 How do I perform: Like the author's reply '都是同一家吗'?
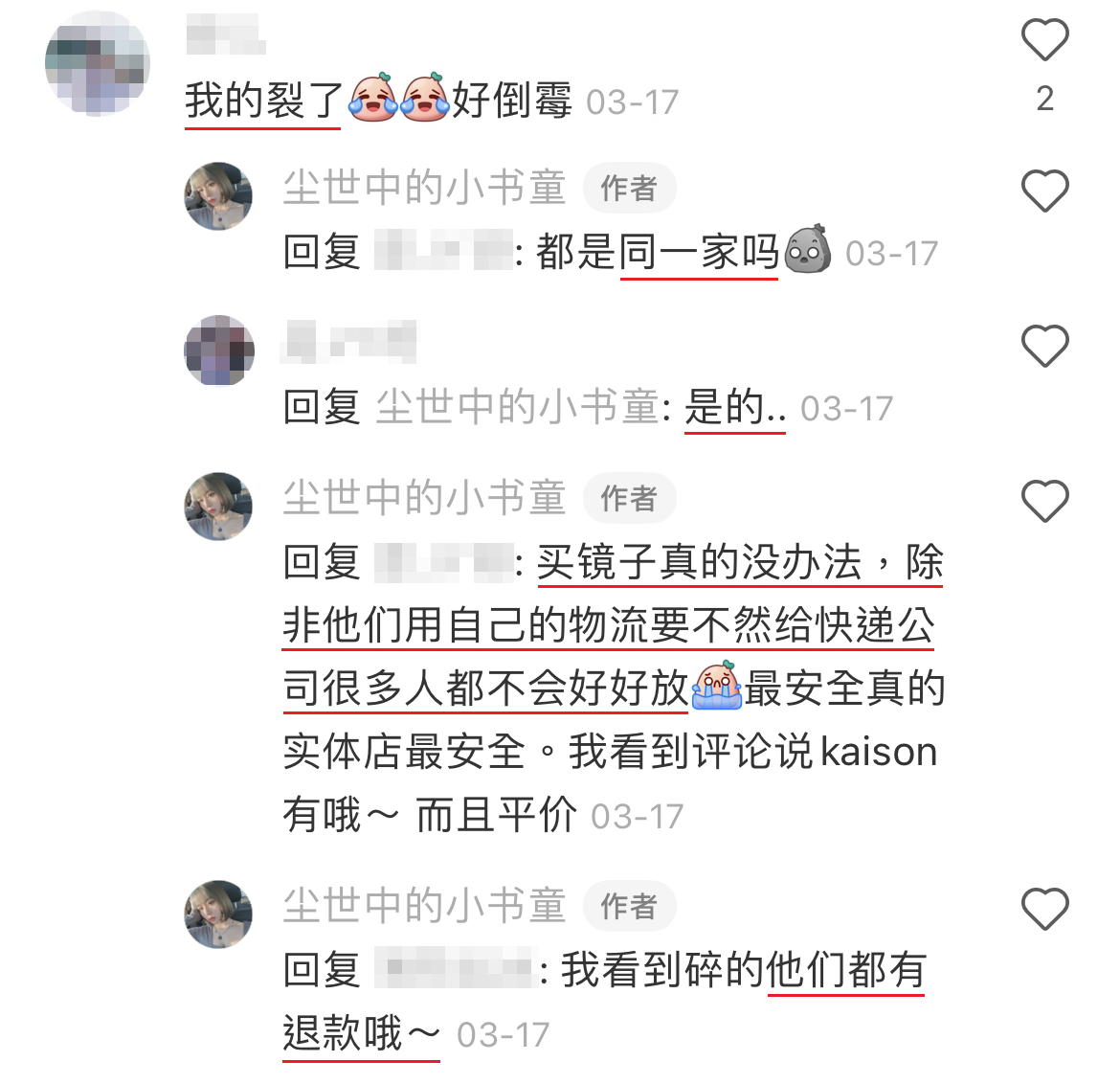[1044, 191]
